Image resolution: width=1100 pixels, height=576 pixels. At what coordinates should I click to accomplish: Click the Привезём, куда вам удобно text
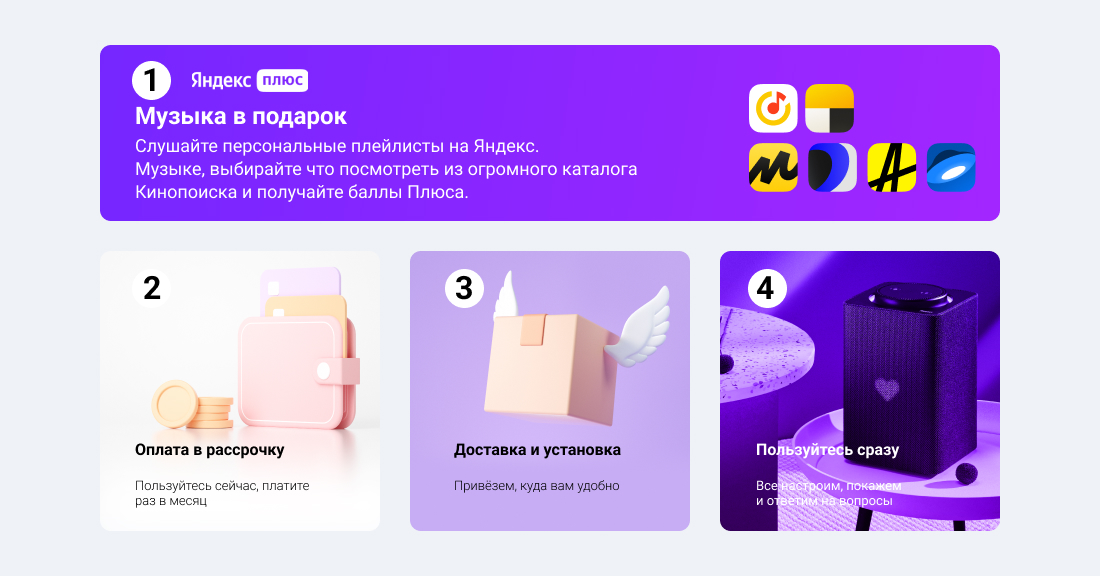537,485
